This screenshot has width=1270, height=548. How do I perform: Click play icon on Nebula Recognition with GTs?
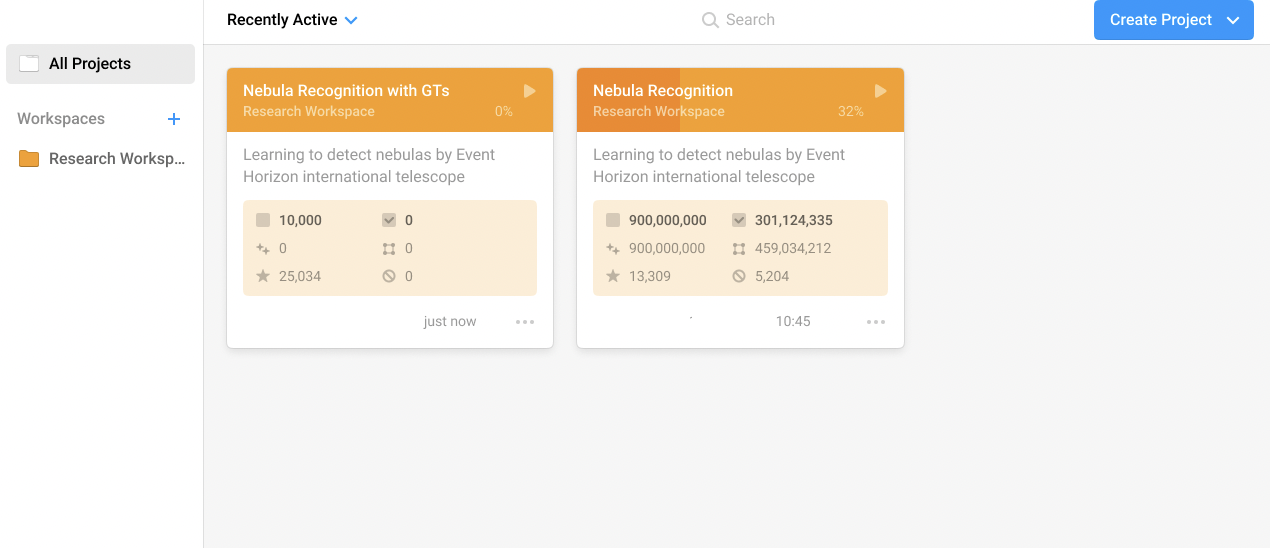[530, 91]
